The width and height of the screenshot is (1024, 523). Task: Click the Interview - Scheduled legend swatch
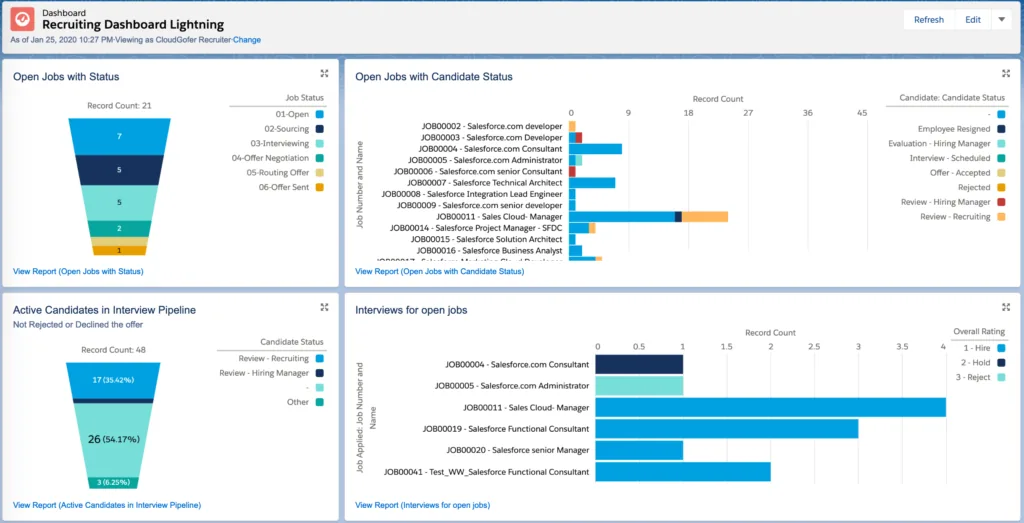1001,158
